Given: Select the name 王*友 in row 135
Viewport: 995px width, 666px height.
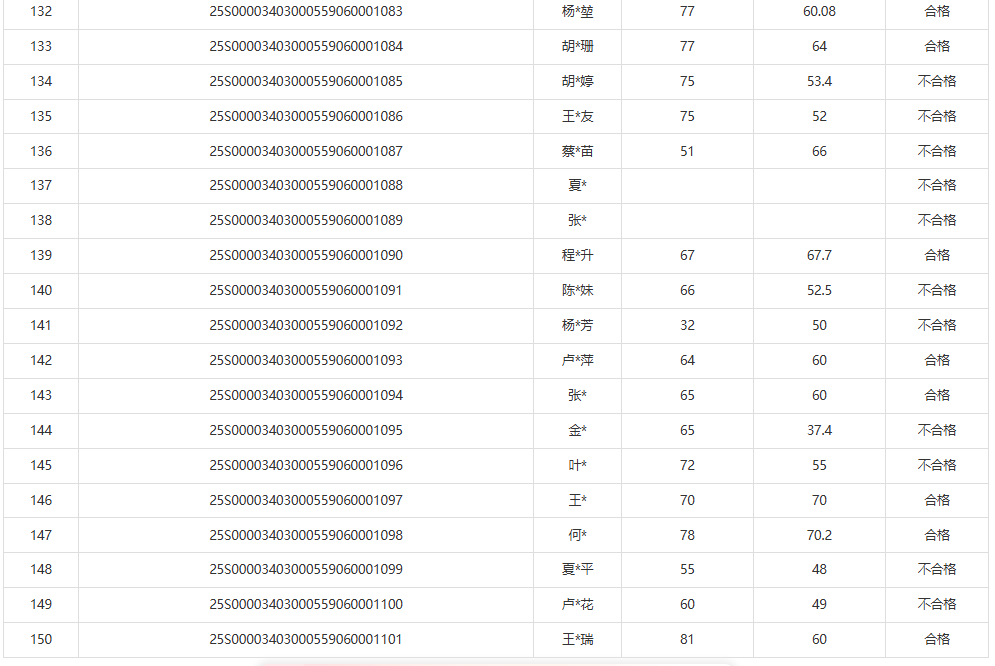Looking at the screenshot, I should [x=577, y=117].
